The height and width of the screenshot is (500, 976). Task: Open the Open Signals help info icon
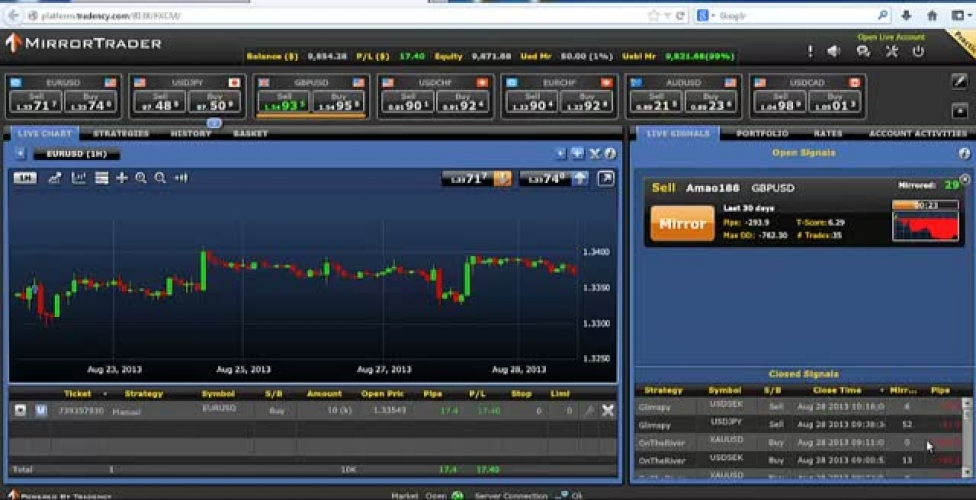(965, 153)
